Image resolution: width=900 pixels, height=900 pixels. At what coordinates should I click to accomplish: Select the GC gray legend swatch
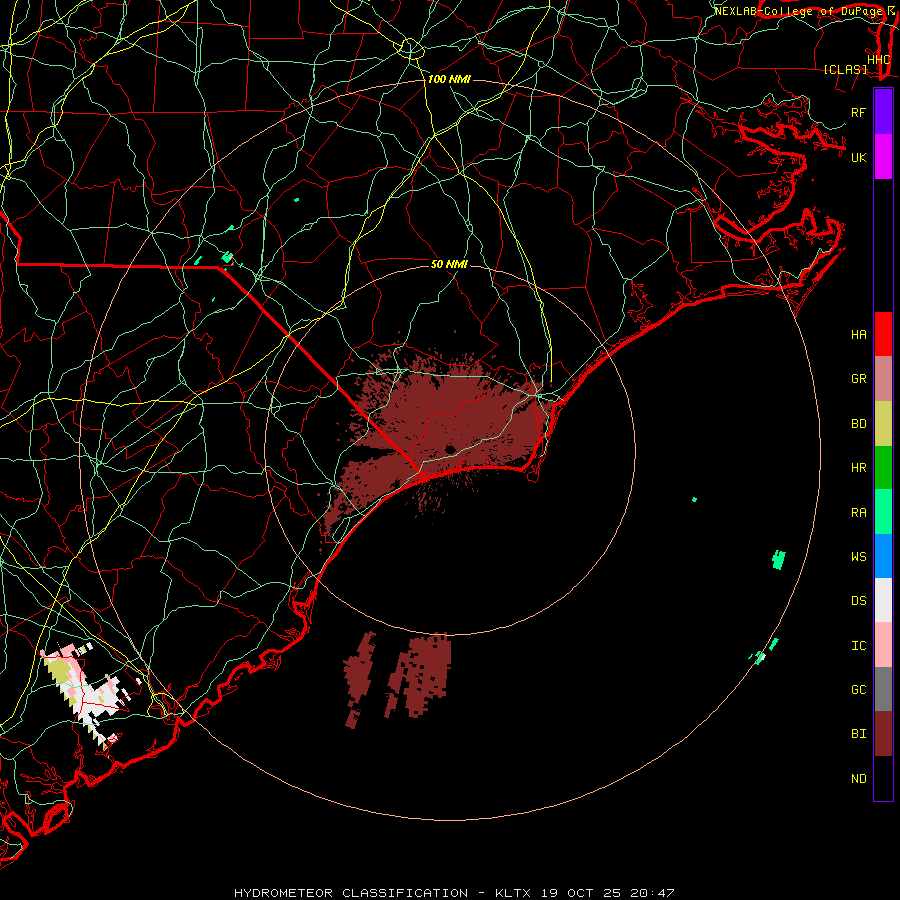pos(883,689)
